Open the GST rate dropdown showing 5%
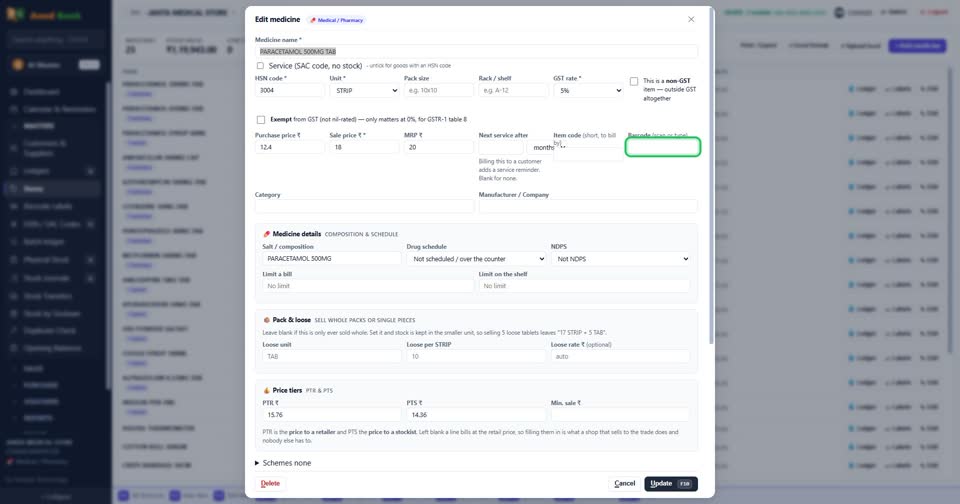This screenshot has width=960, height=504. coord(588,90)
